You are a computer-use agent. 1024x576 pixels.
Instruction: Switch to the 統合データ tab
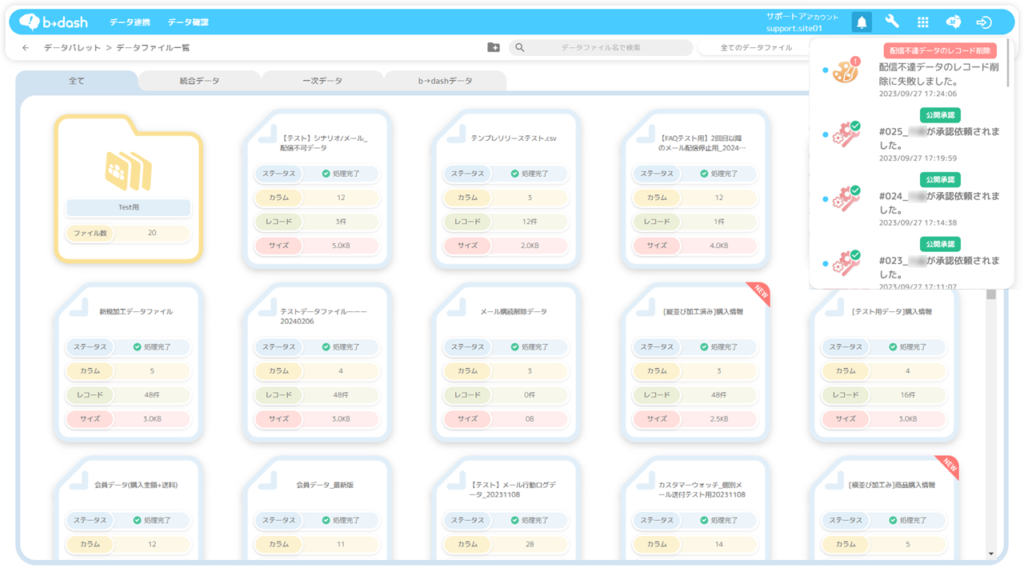pyautogui.click(x=200, y=81)
